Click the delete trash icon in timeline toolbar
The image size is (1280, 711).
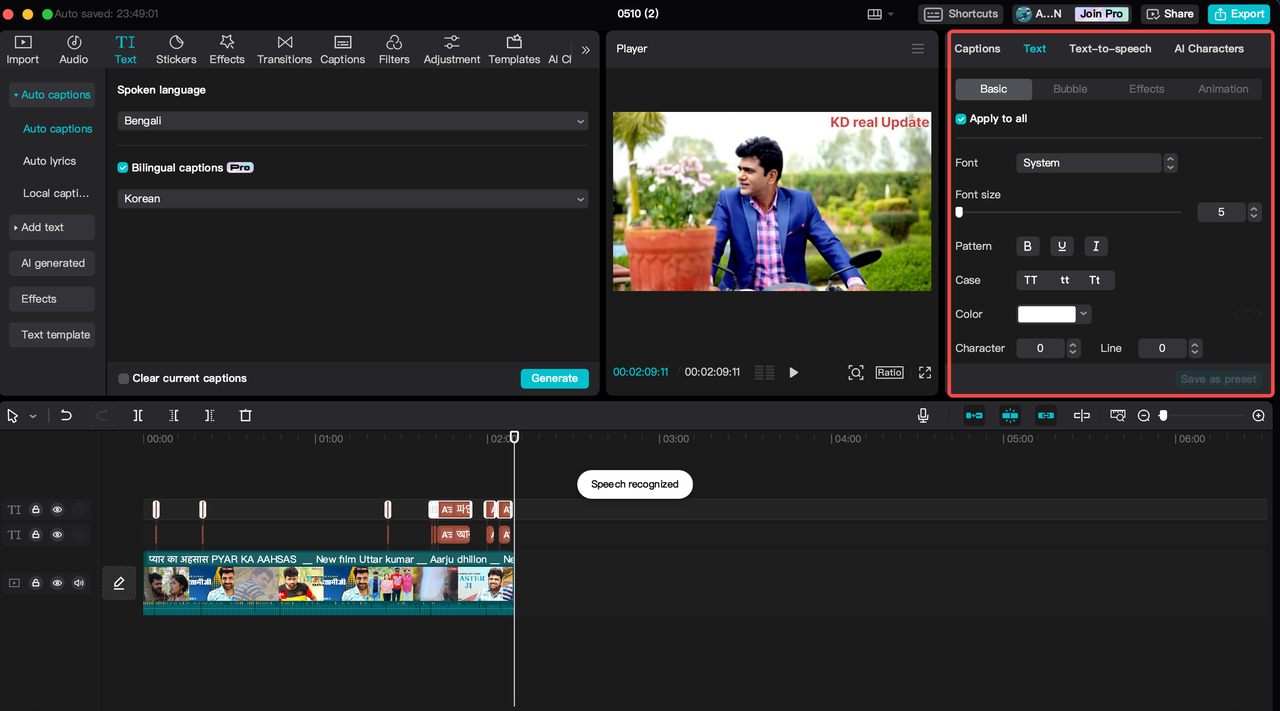tap(246, 415)
